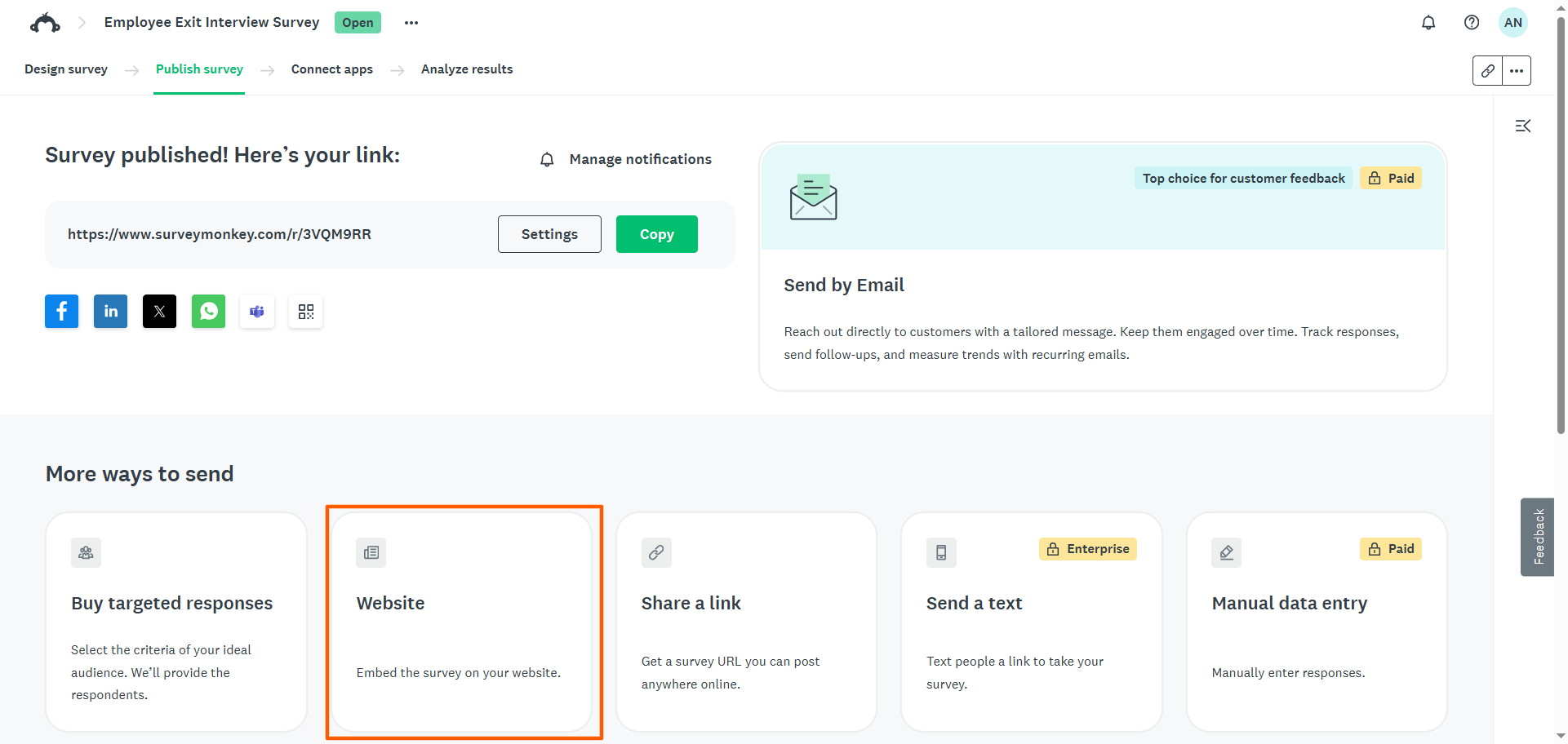Open the Send by Email heading
Screen dimensions: 1568x744
click(844, 285)
